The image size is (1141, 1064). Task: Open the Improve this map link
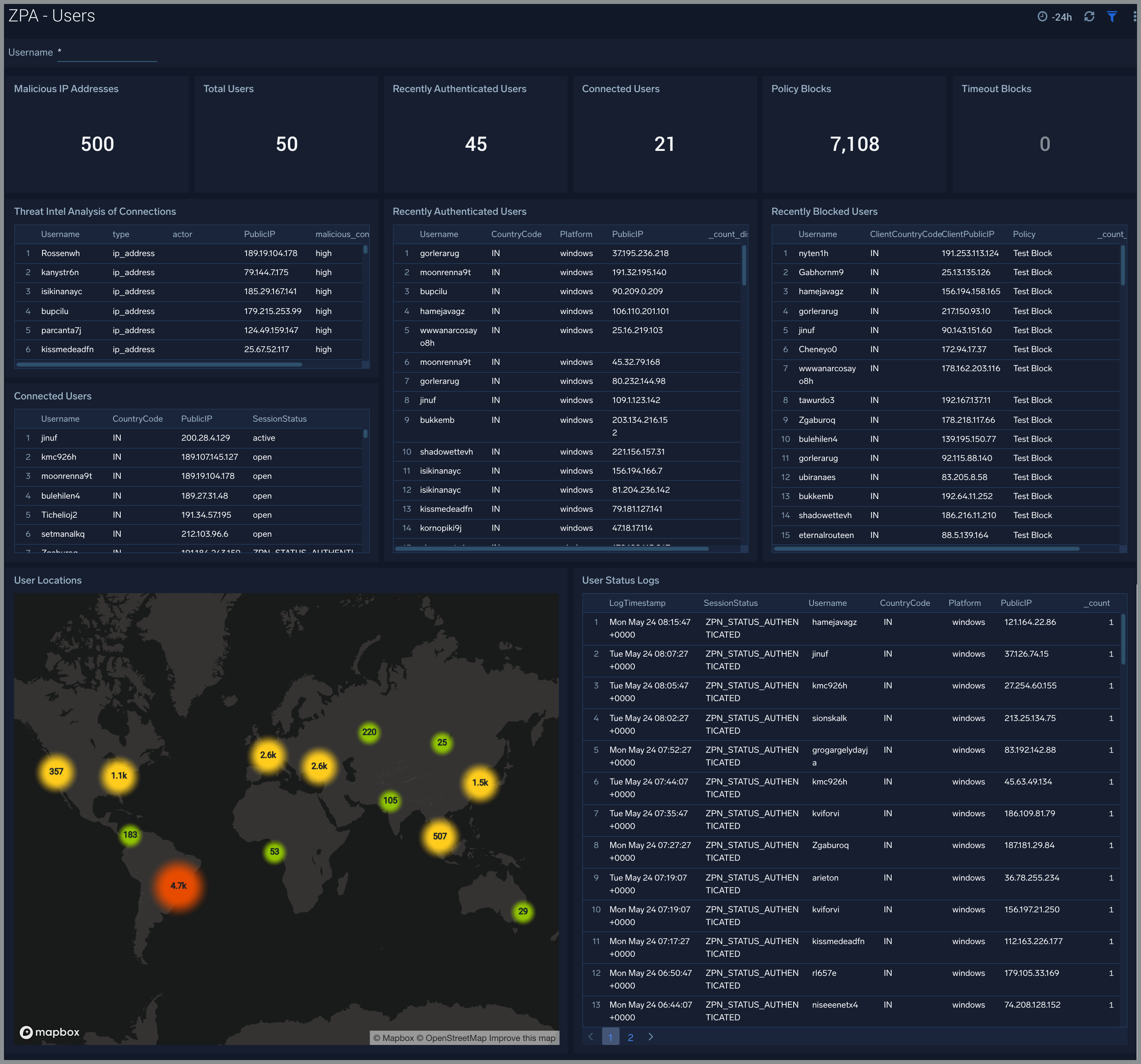(x=523, y=1038)
